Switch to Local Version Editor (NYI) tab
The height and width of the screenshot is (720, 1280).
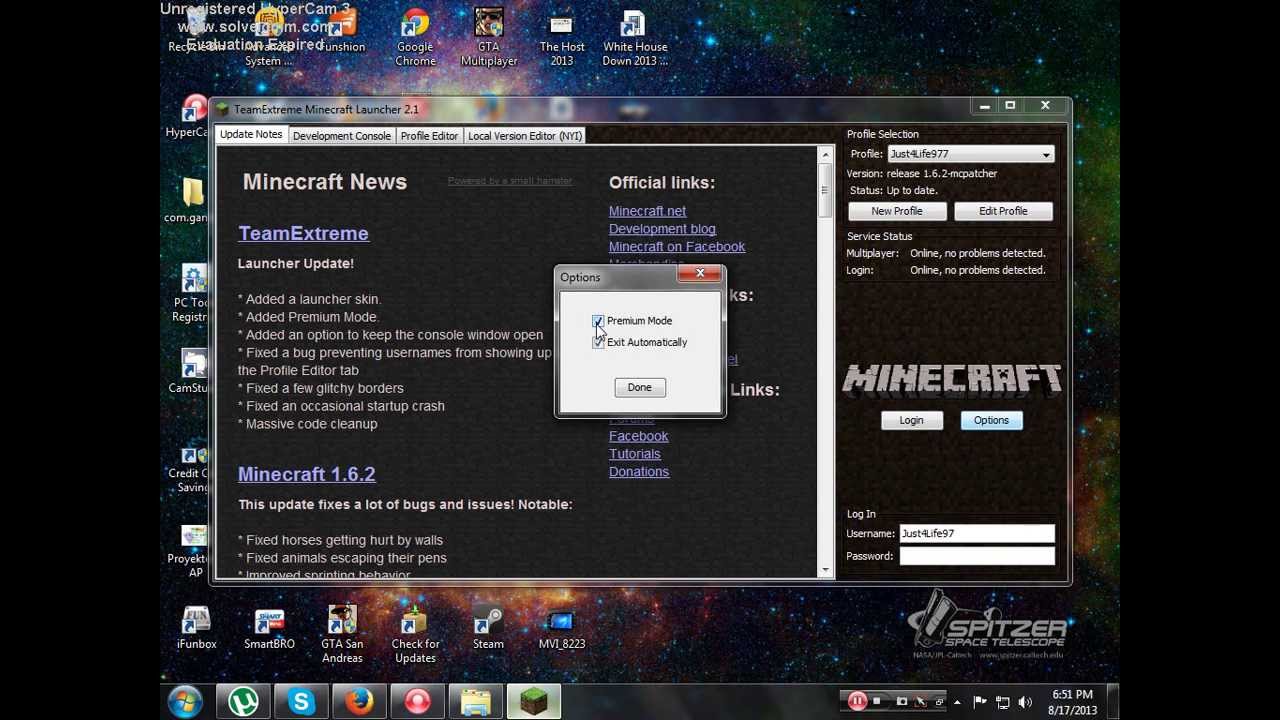[x=525, y=136]
